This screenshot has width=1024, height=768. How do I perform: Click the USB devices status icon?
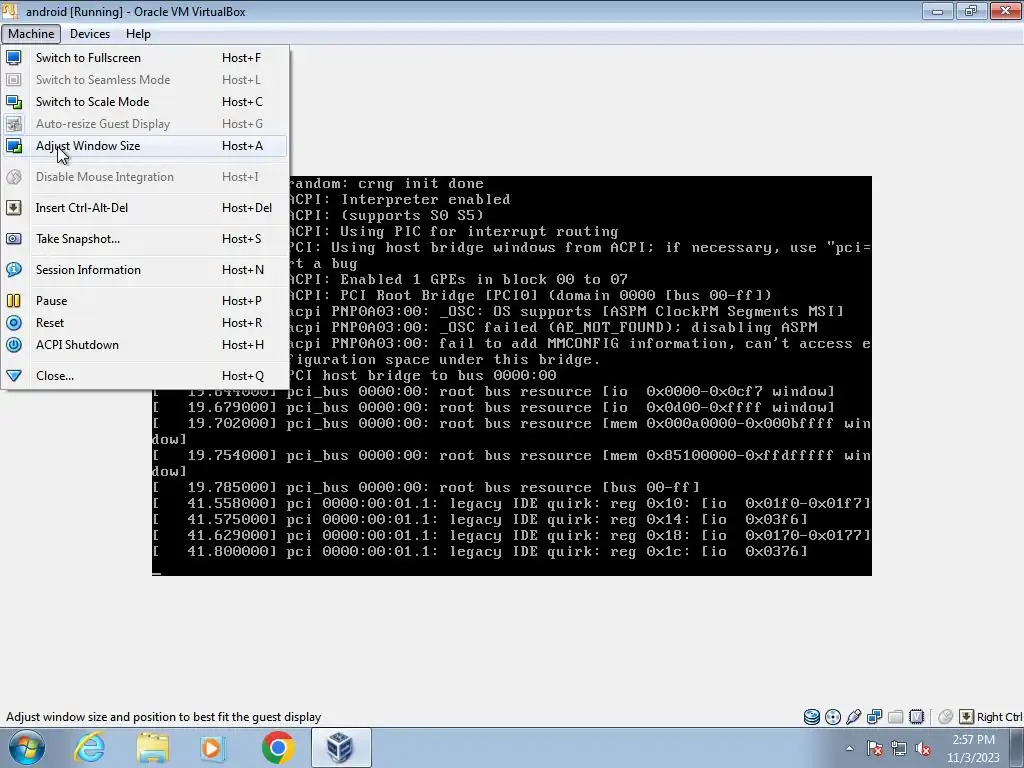coord(854,717)
